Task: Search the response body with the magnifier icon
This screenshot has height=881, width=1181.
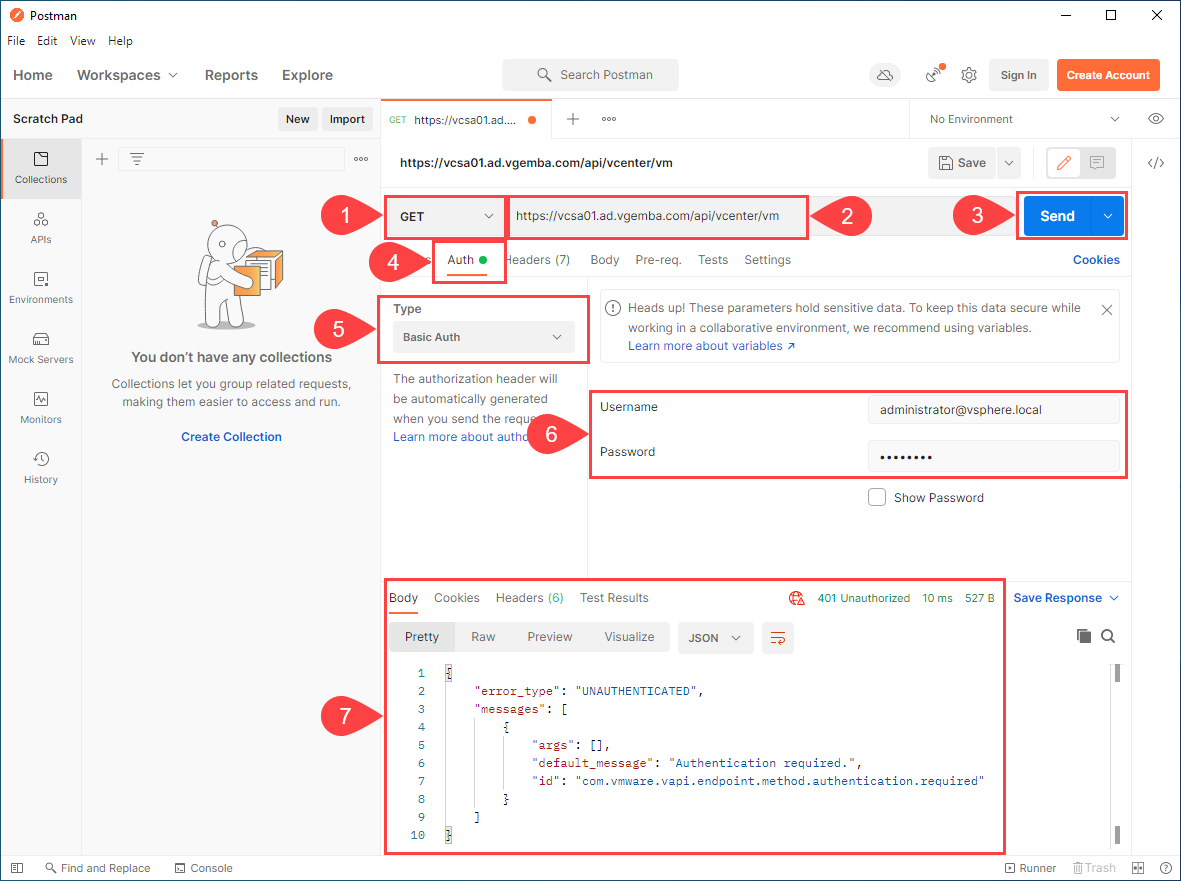Action: (x=1108, y=636)
